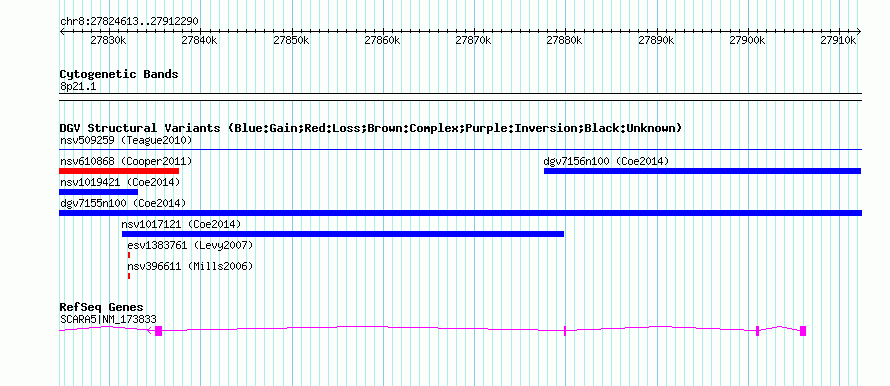The height and width of the screenshot is (386, 890).
Task: Click the 27890k ruler label
Action: point(657,41)
